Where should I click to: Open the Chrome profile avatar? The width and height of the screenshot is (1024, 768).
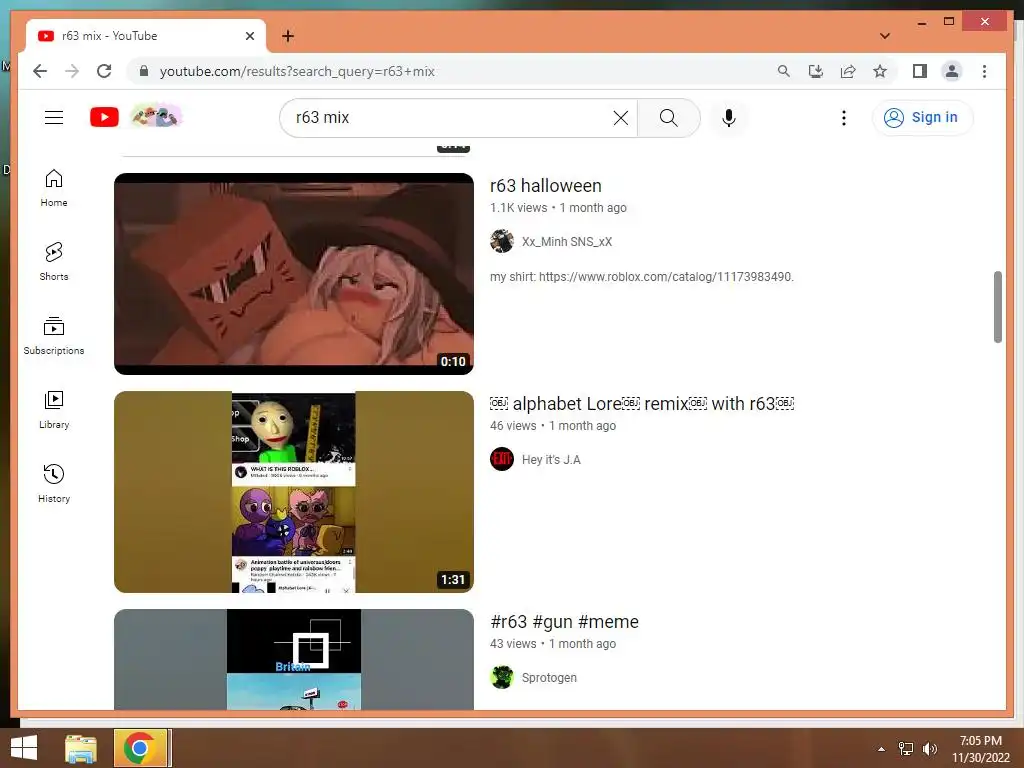coord(952,71)
